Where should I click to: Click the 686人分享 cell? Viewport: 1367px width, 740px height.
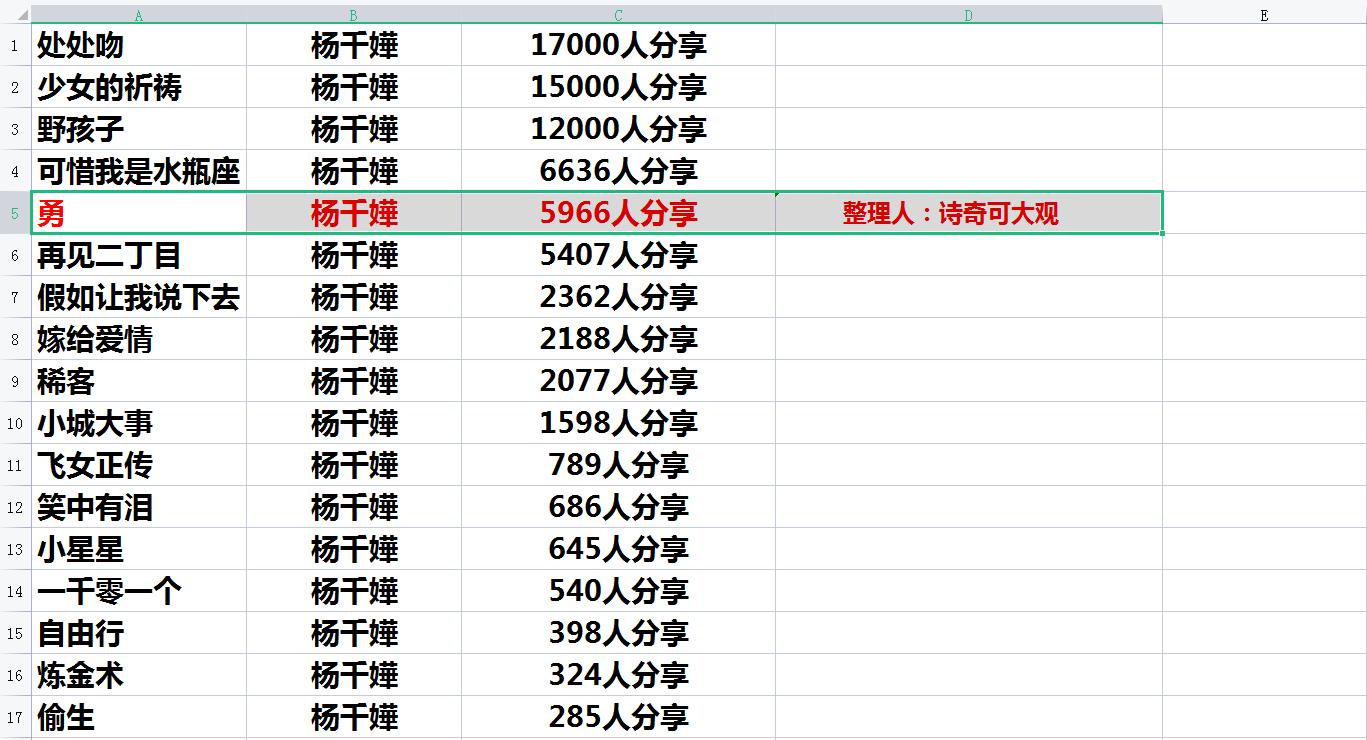[618, 507]
